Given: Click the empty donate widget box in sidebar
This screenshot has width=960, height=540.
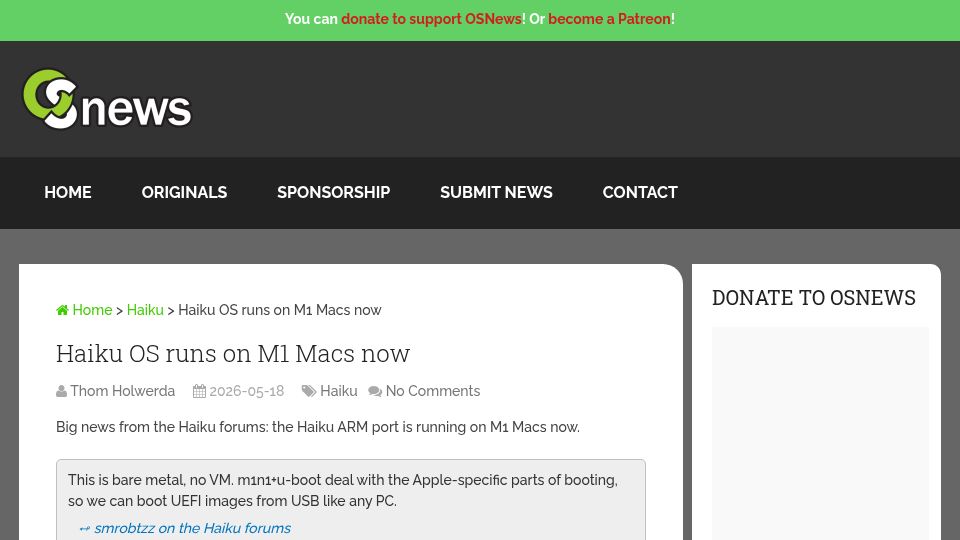Looking at the screenshot, I should click(x=820, y=433).
